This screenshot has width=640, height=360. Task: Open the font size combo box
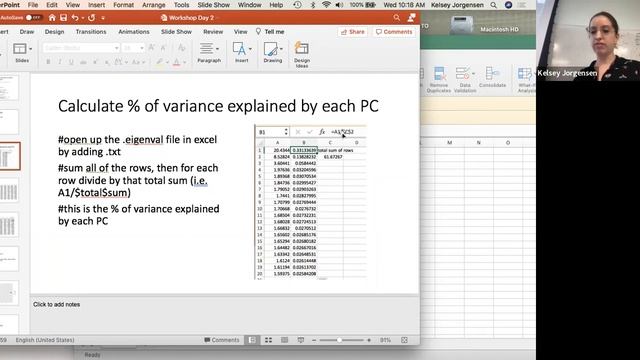[133, 48]
